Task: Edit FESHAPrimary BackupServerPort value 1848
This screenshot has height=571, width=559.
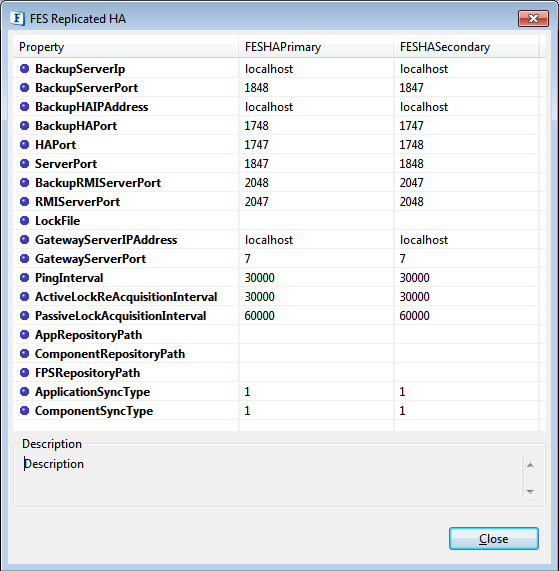Action: [x=316, y=87]
